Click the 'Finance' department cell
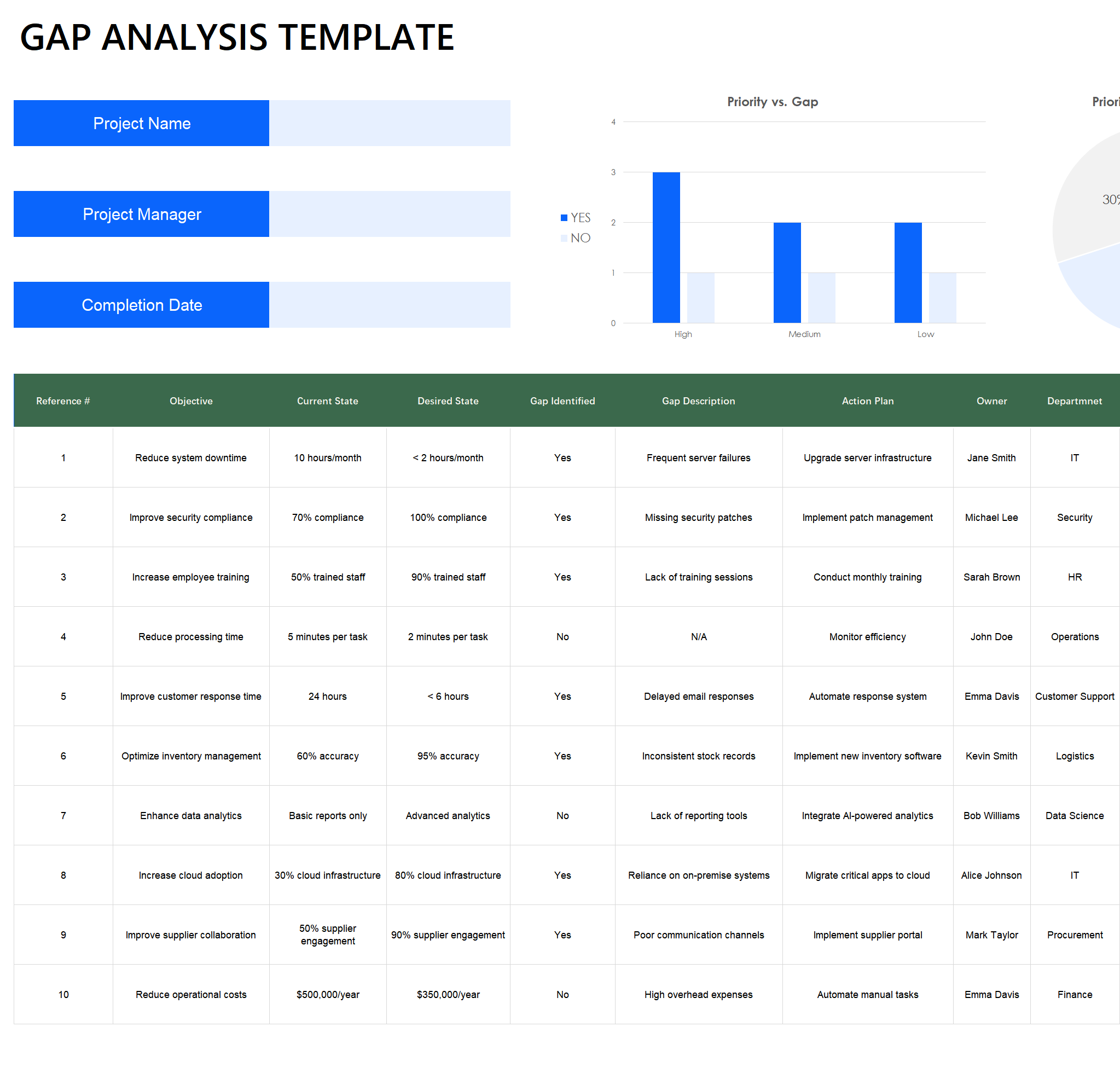 pyautogui.click(x=1074, y=994)
